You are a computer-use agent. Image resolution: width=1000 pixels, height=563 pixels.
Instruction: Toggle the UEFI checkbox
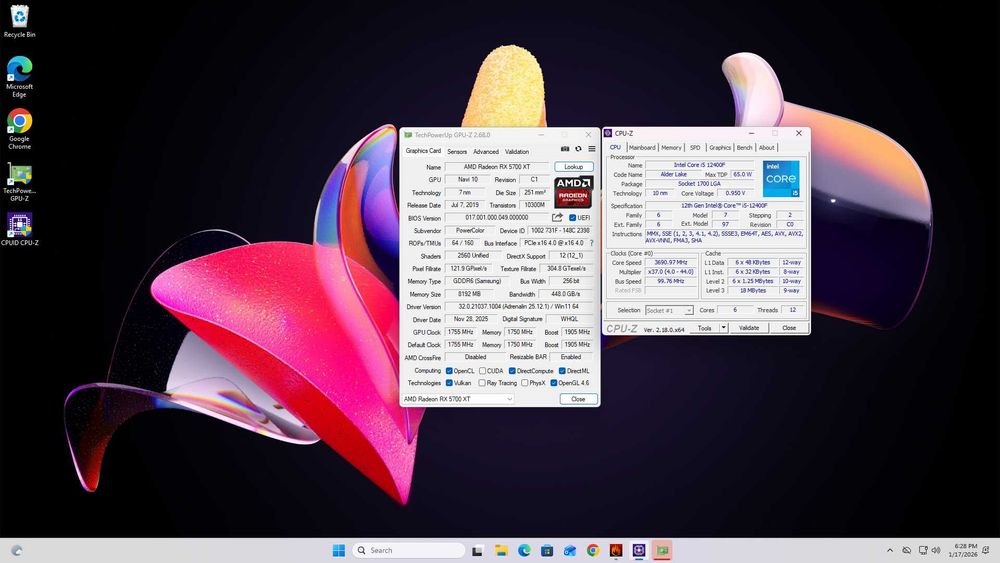click(x=572, y=218)
